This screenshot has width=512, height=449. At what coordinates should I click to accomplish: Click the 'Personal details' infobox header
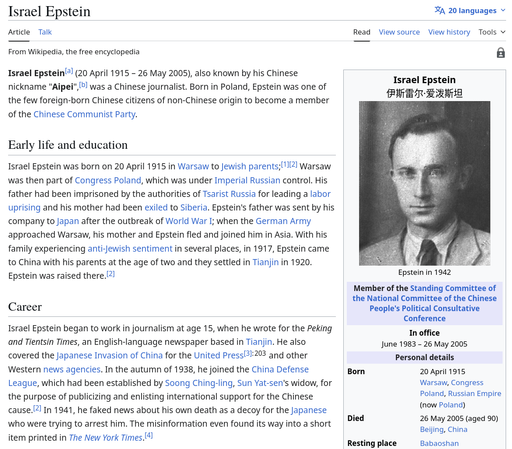pyautogui.click(x=424, y=357)
